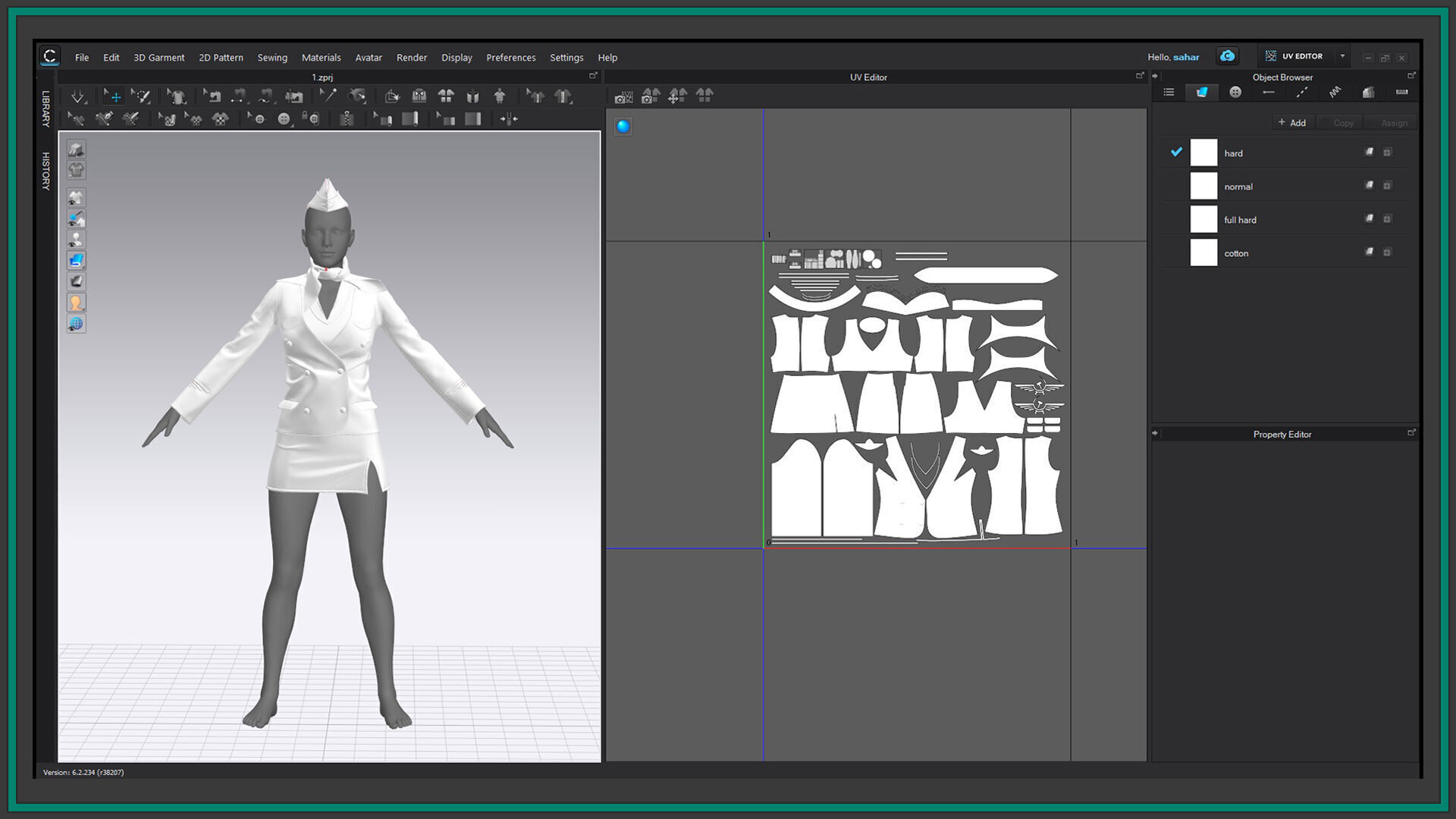Toggle sewing line visibility icon in viewport
Screen dimensions: 1456x819
point(76,219)
